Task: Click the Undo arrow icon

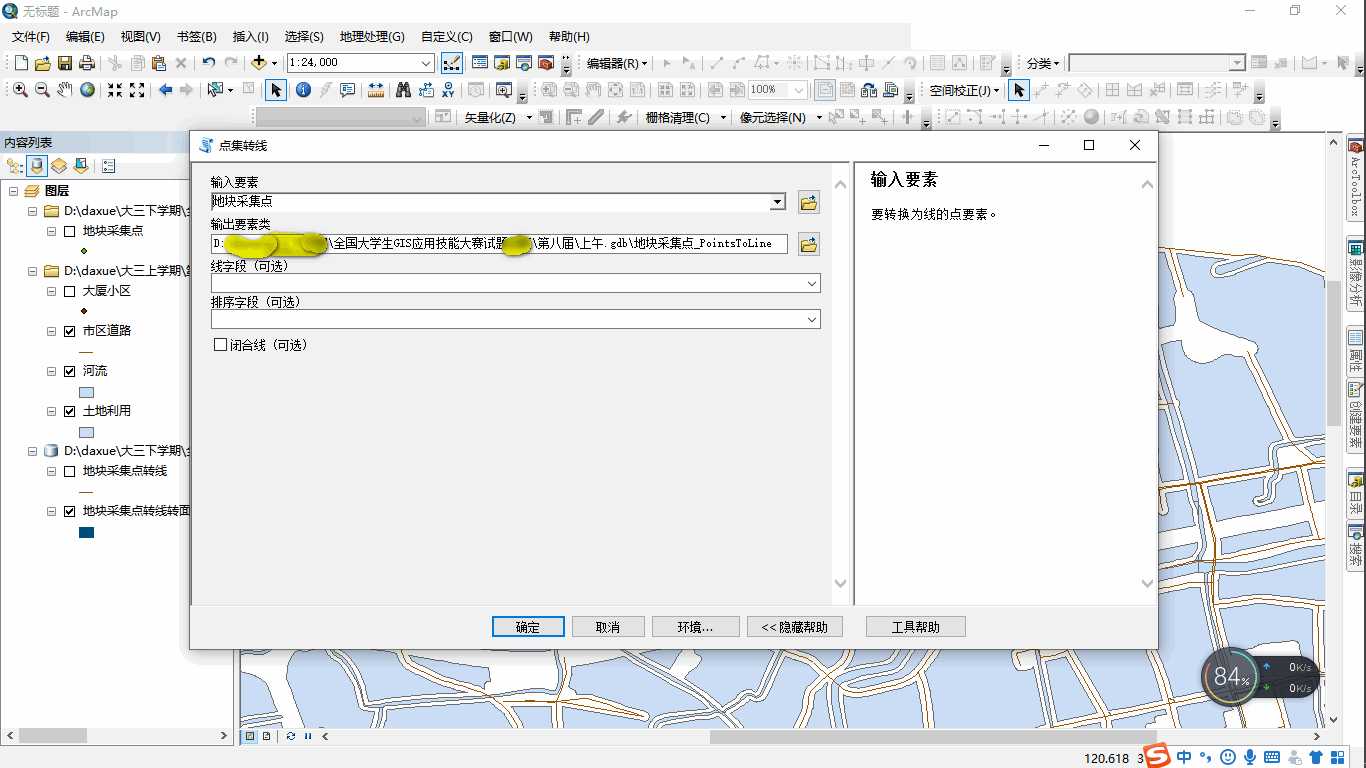Action: tap(208, 63)
